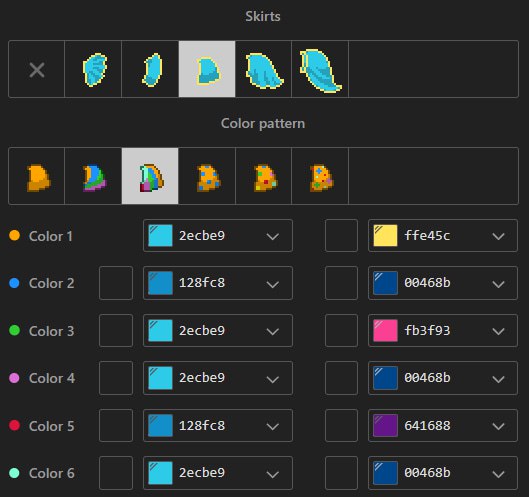Pick the longest fifth skirt style

click(320, 69)
